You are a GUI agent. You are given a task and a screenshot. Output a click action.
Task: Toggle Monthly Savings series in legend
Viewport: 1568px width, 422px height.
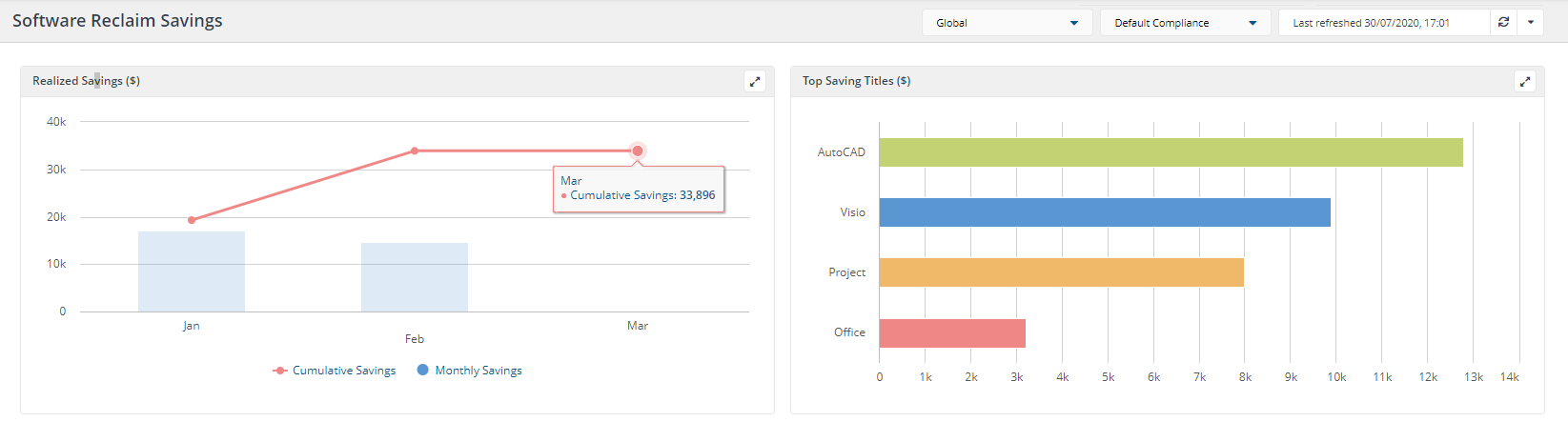point(470,371)
